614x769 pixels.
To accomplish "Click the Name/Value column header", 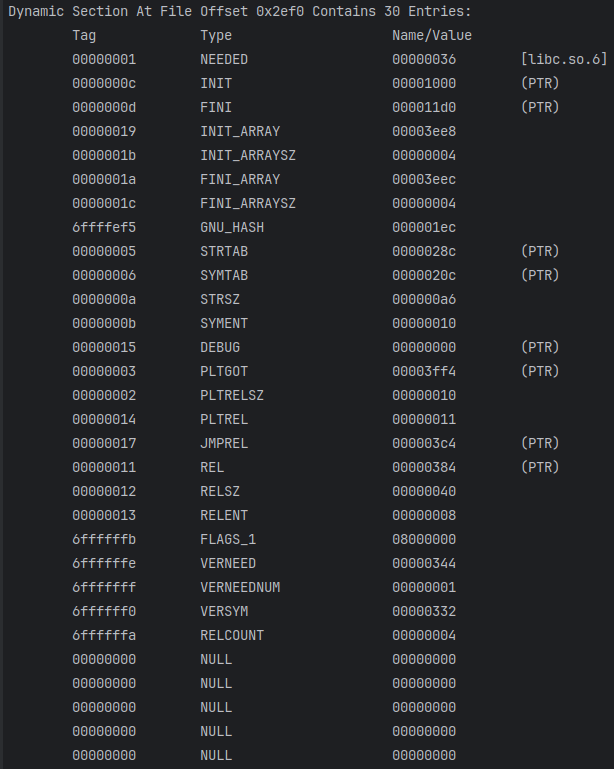I will click(432, 35).
